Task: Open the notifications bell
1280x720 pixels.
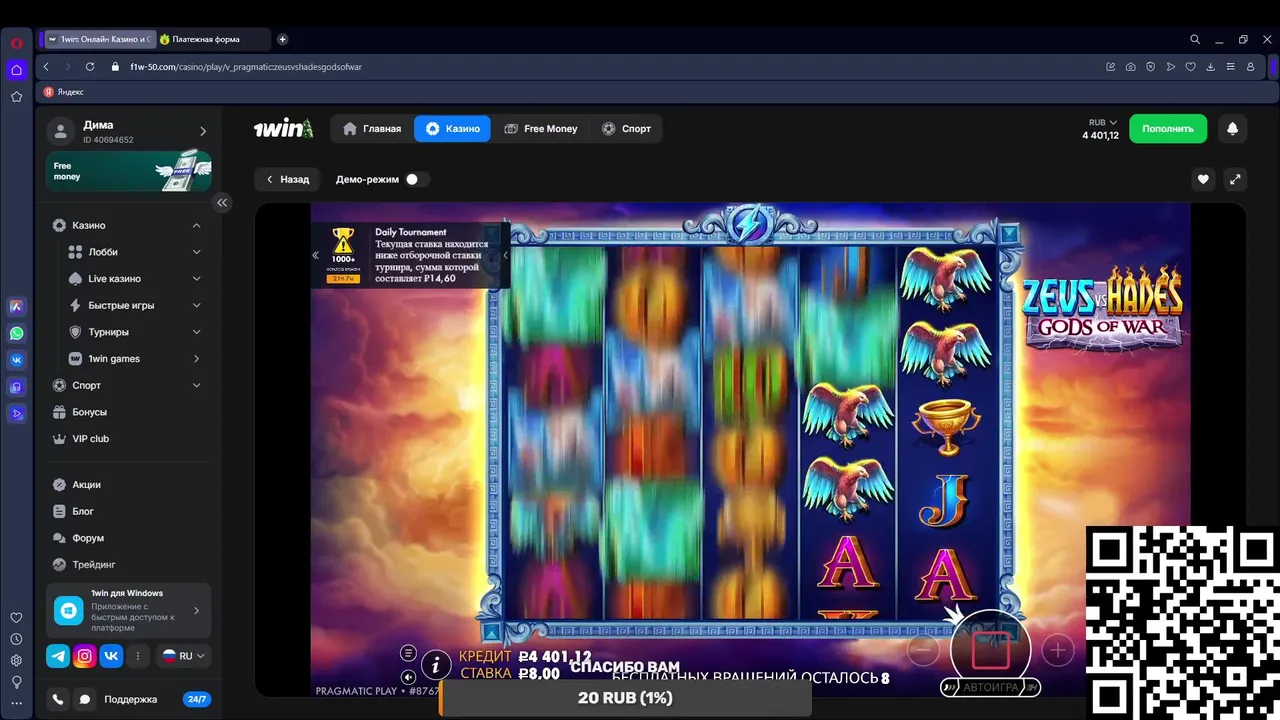Action: tap(1232, 129)
